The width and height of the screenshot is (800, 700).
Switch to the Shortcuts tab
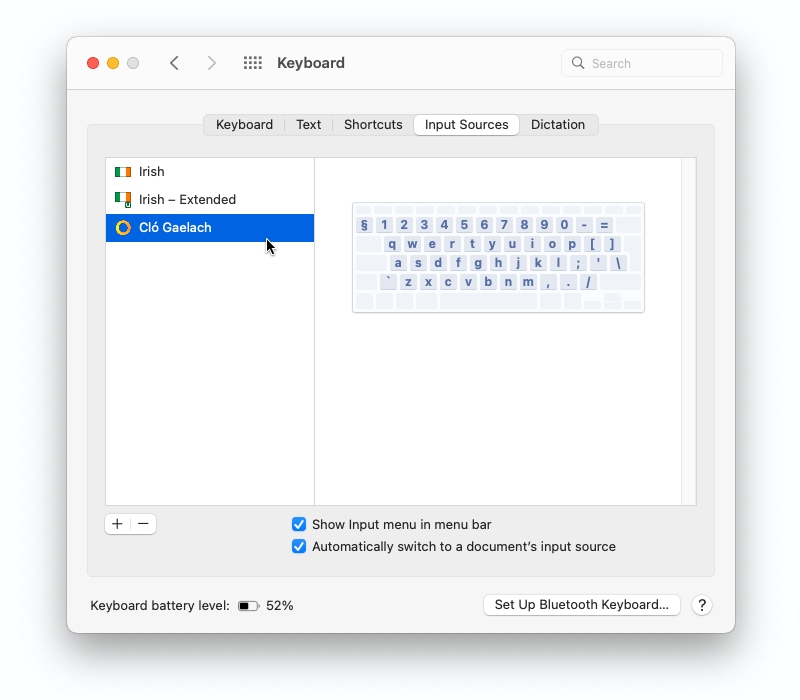(x=372, y=124)
